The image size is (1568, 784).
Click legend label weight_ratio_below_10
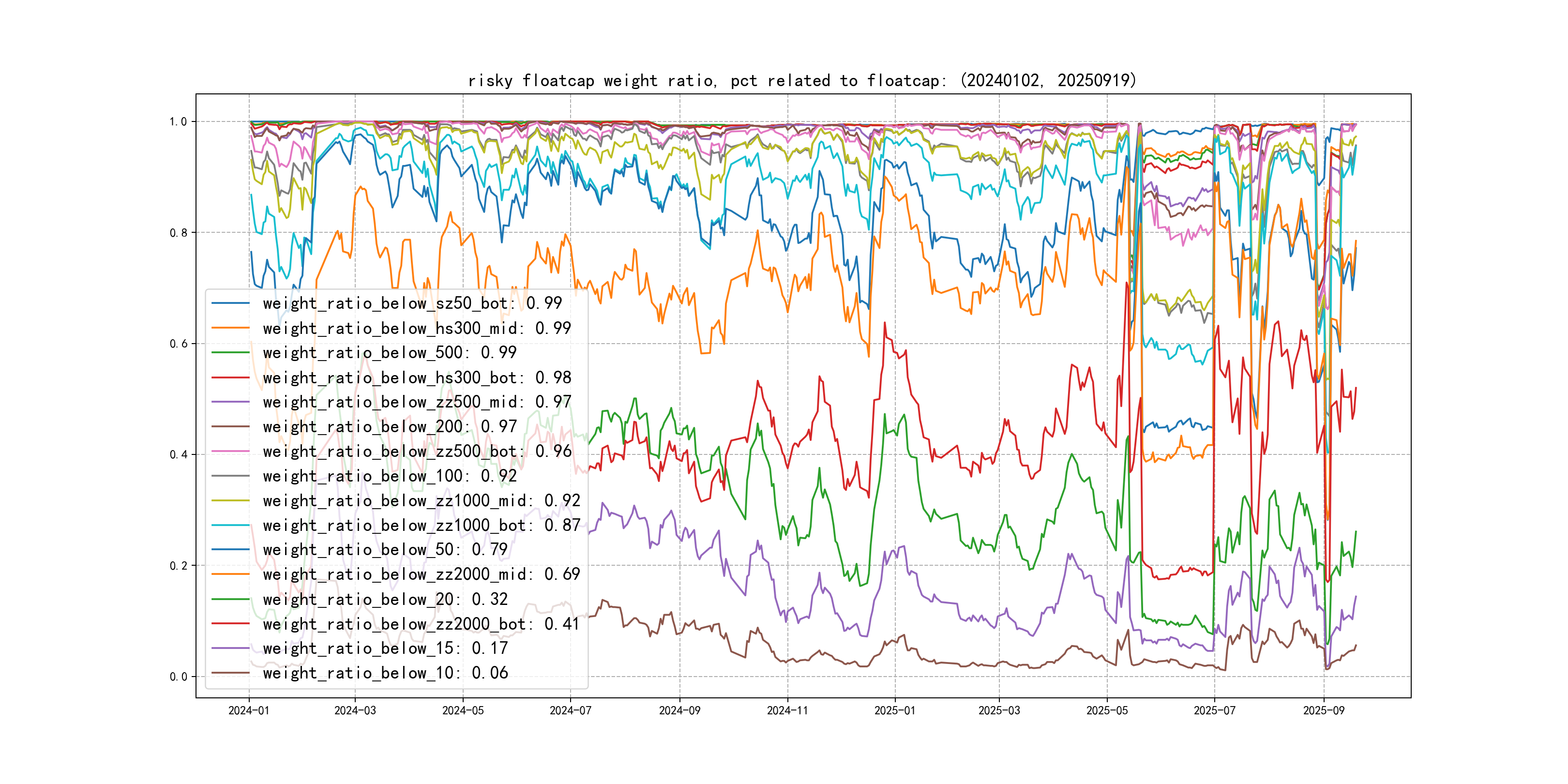(385, 673)
